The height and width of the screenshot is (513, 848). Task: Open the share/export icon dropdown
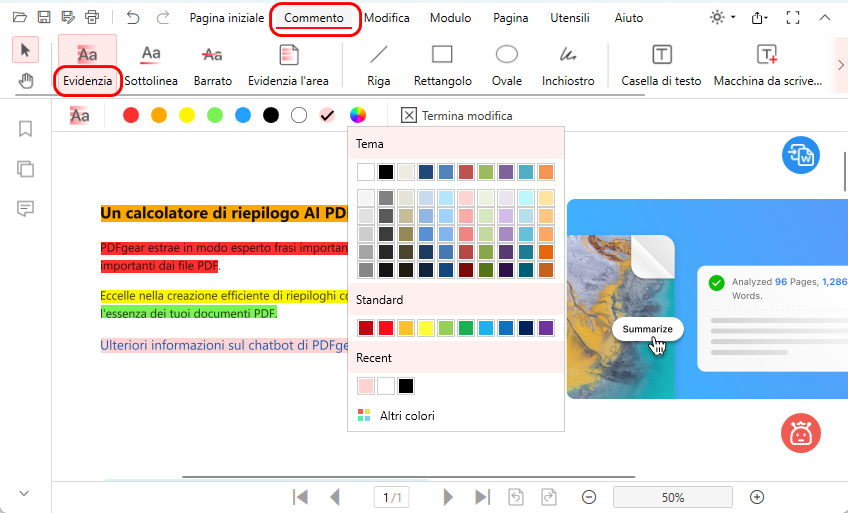759,18
